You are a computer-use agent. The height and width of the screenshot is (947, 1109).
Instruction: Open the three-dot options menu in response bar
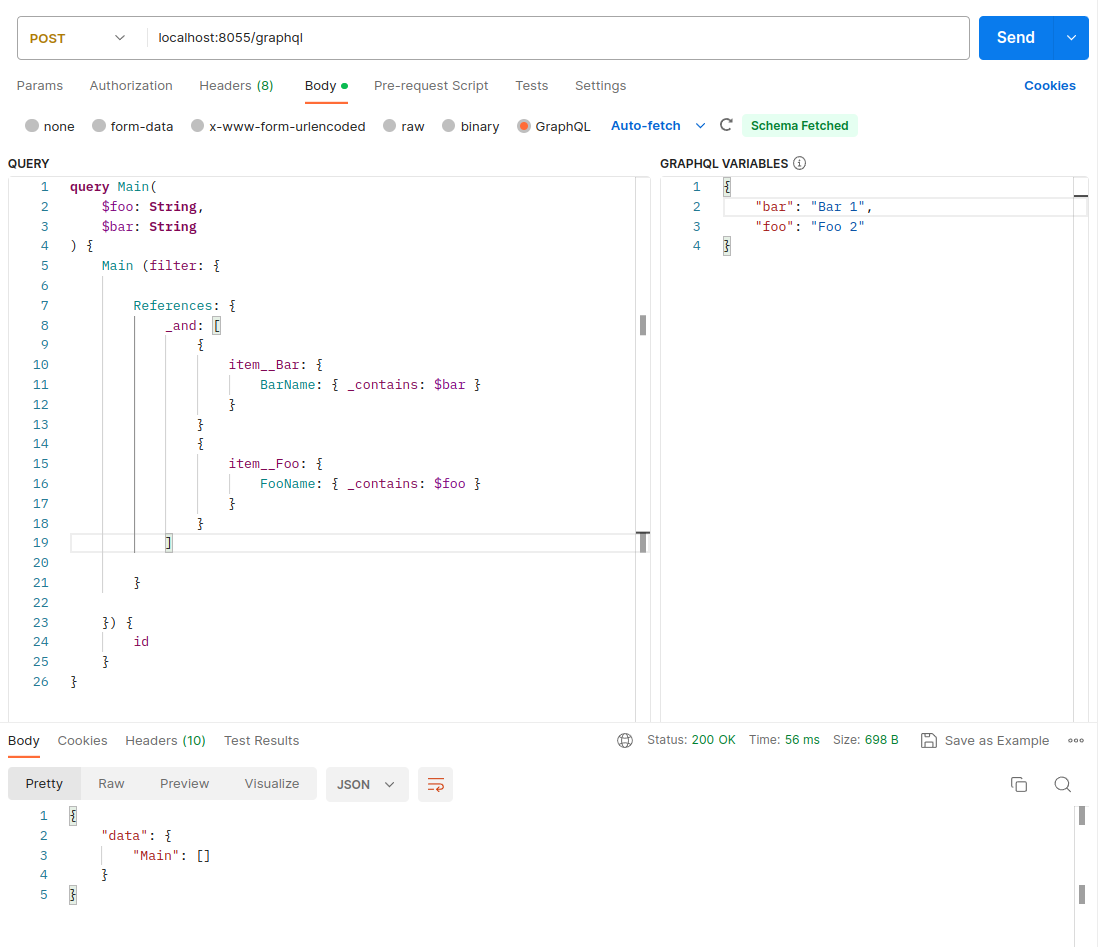coord(1076,740)
